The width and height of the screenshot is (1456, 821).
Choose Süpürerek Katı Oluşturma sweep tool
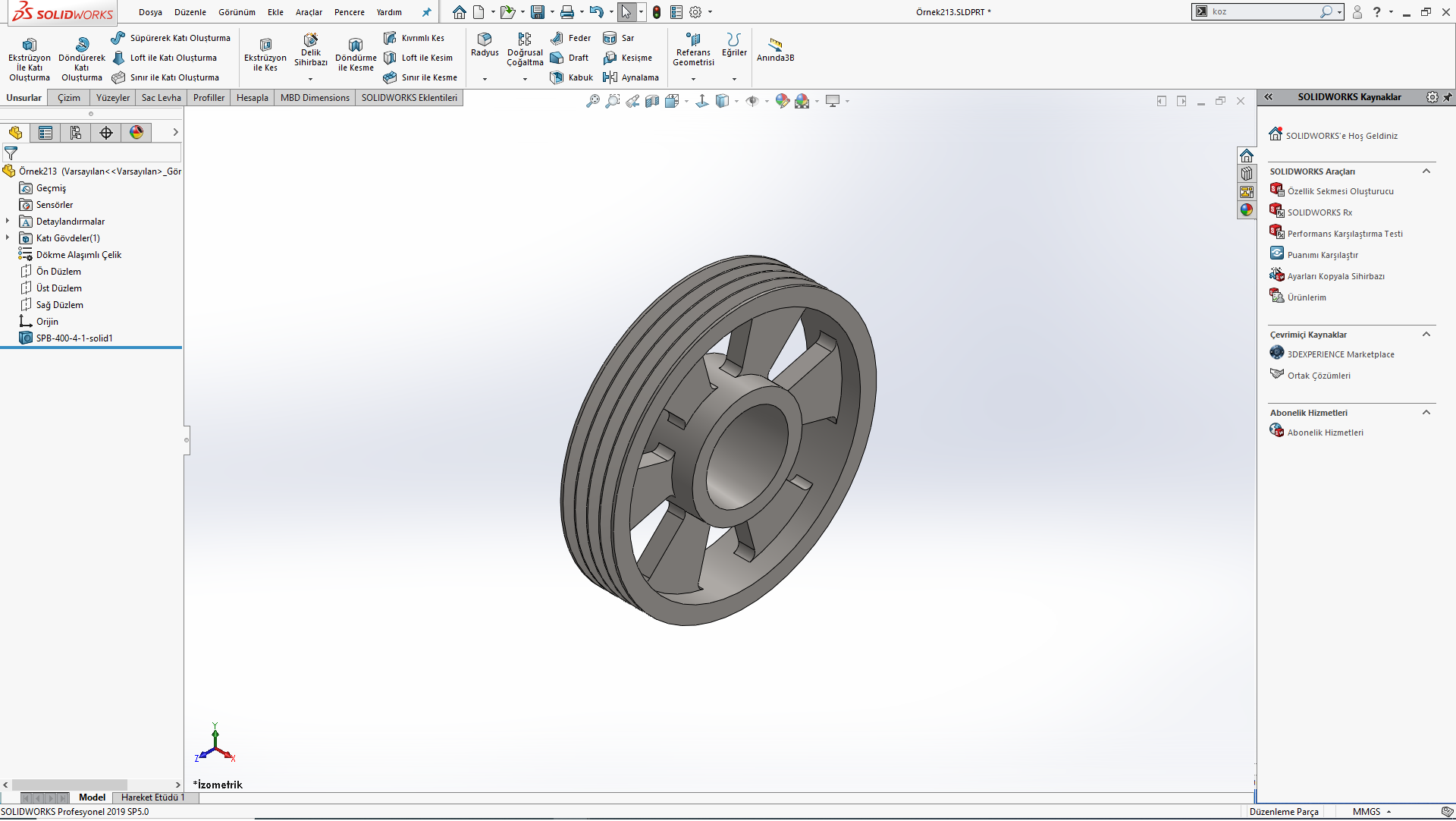(x=171, y=38)
